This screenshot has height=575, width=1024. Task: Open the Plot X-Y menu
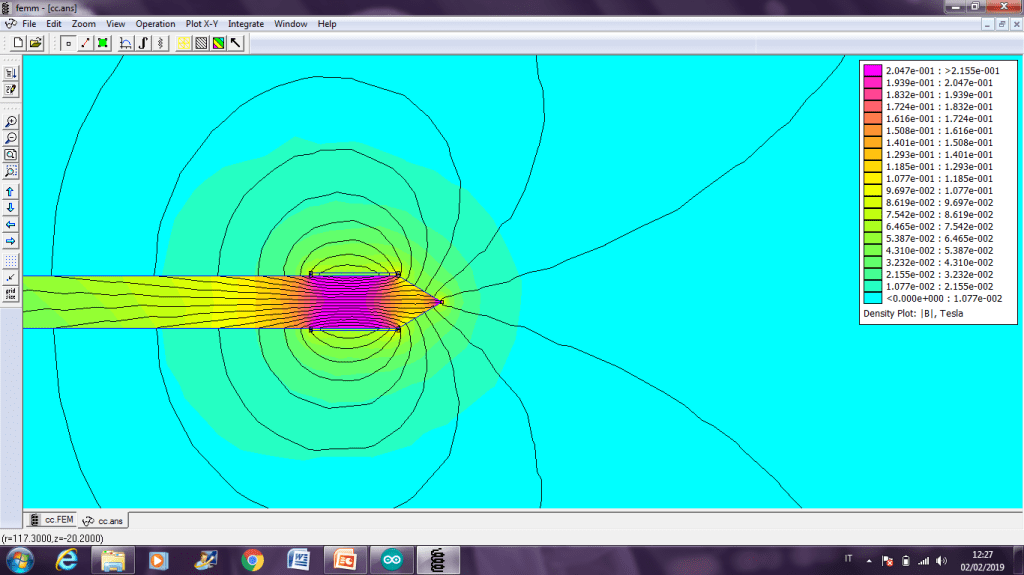201,23
